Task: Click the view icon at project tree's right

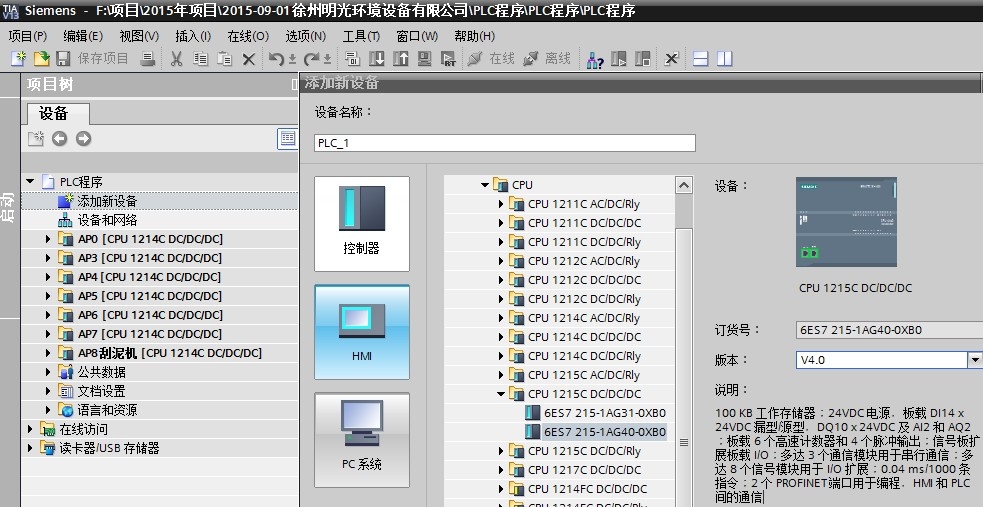Action: click(287, 139)
